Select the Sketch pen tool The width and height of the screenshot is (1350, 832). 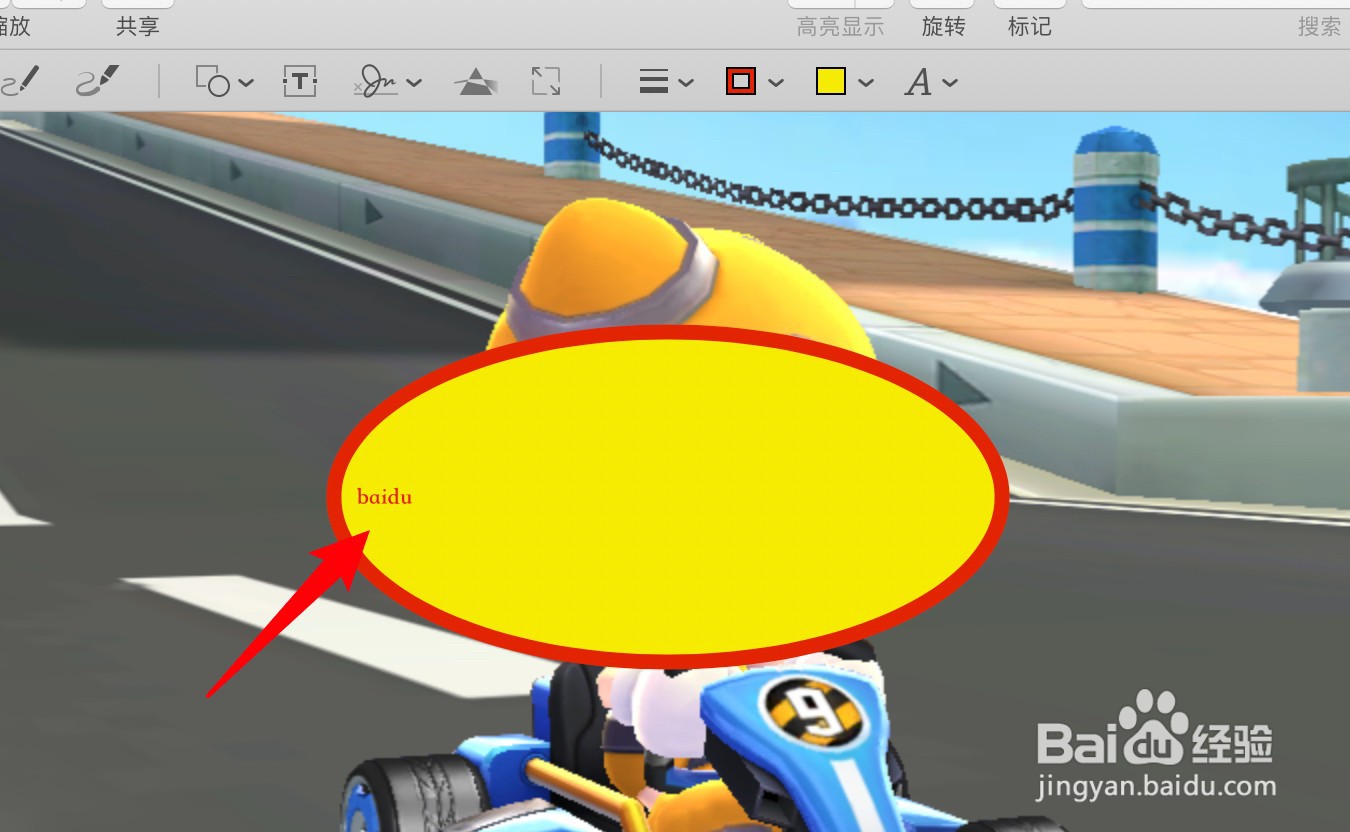20,81
